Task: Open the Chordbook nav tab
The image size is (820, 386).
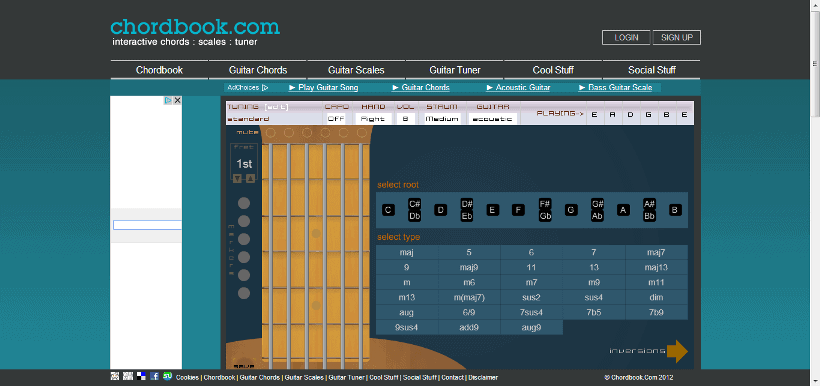Action: [160, 70]
